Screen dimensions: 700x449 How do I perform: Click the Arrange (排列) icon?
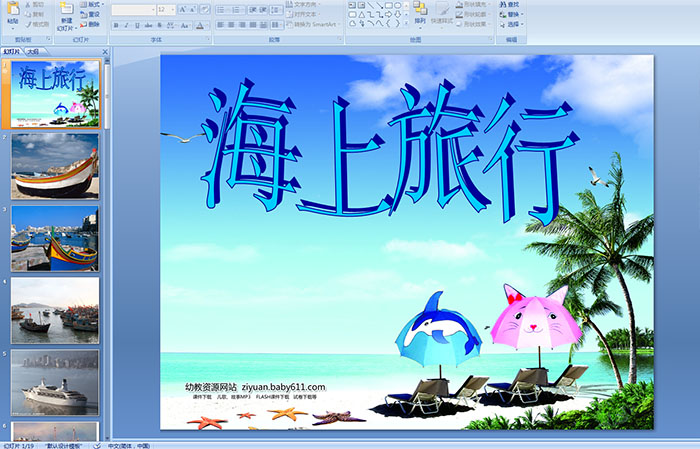[420, 8]
